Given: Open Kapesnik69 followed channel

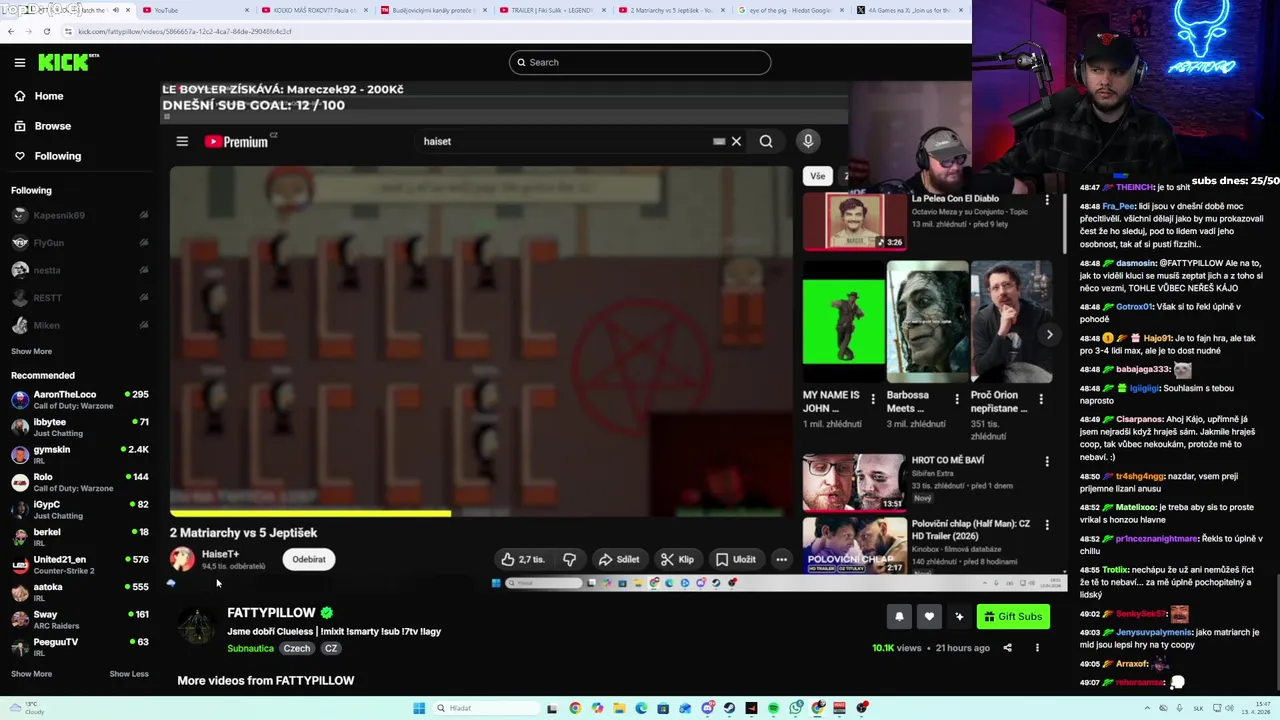Looking at the screenshot, I should 79,215.
